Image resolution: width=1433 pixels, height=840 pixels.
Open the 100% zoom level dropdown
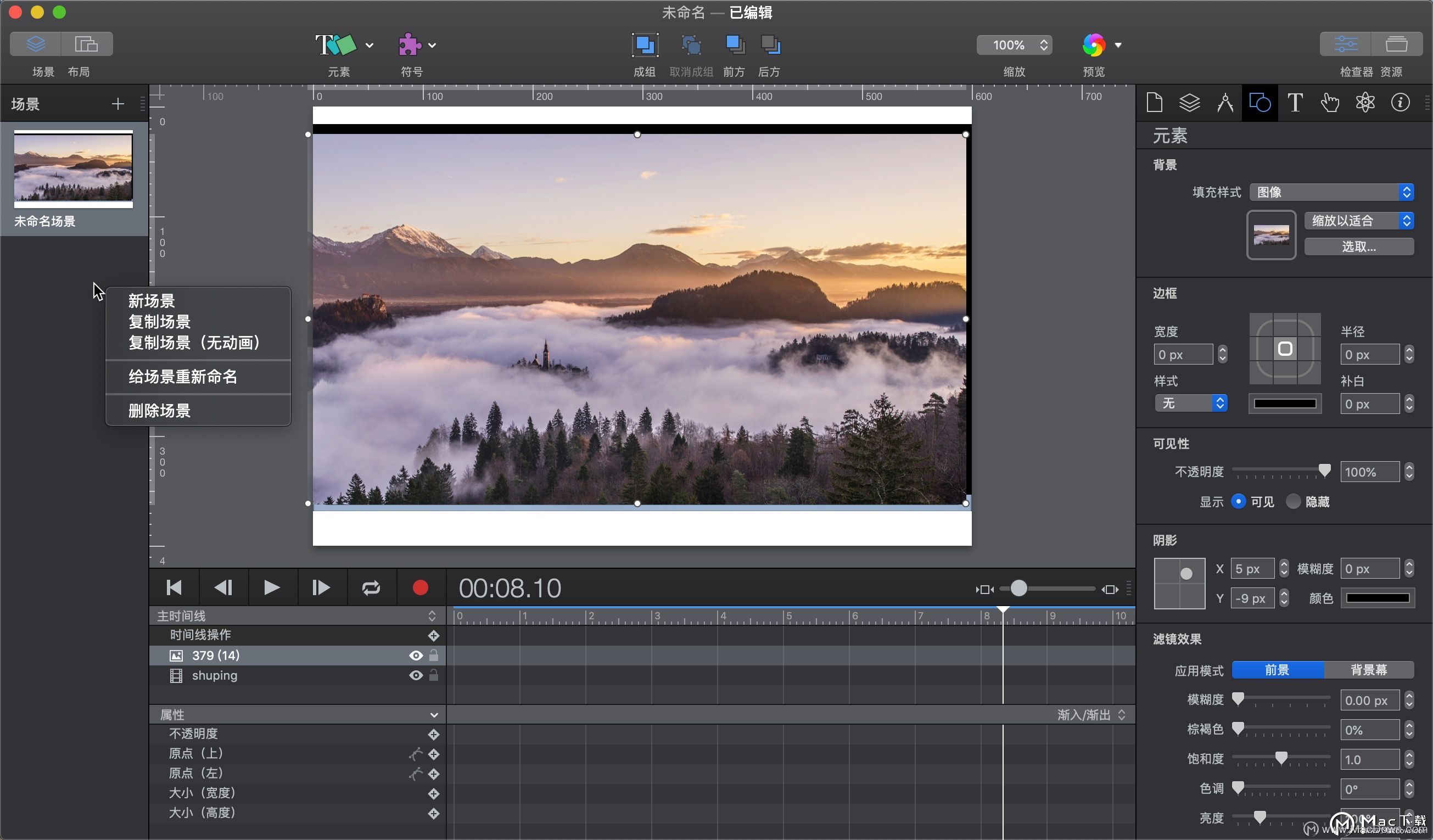click(x=1014, y=45)
